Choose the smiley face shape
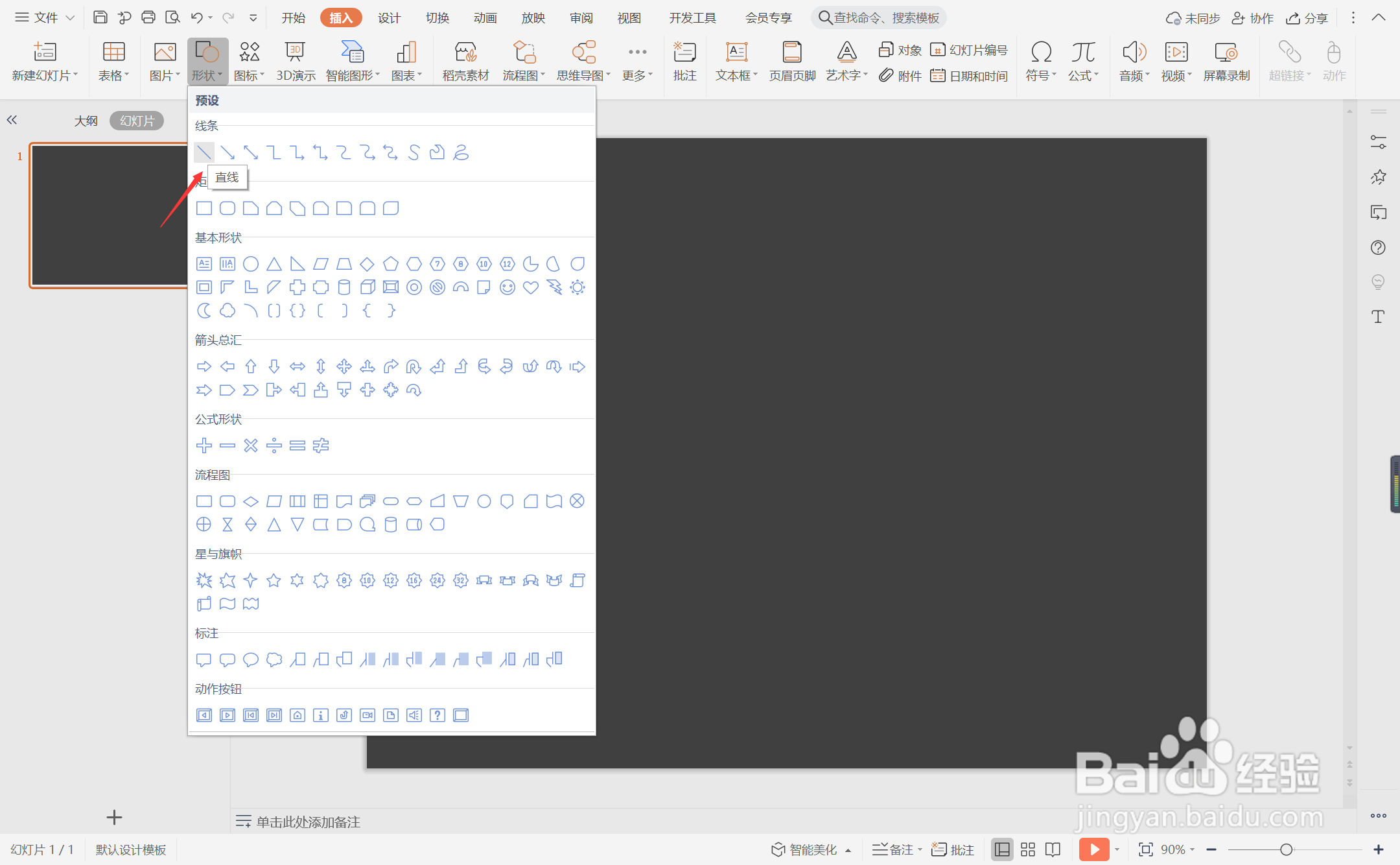Image resolution: width=1400 pixels, height=865 pixels. point(507,287)
